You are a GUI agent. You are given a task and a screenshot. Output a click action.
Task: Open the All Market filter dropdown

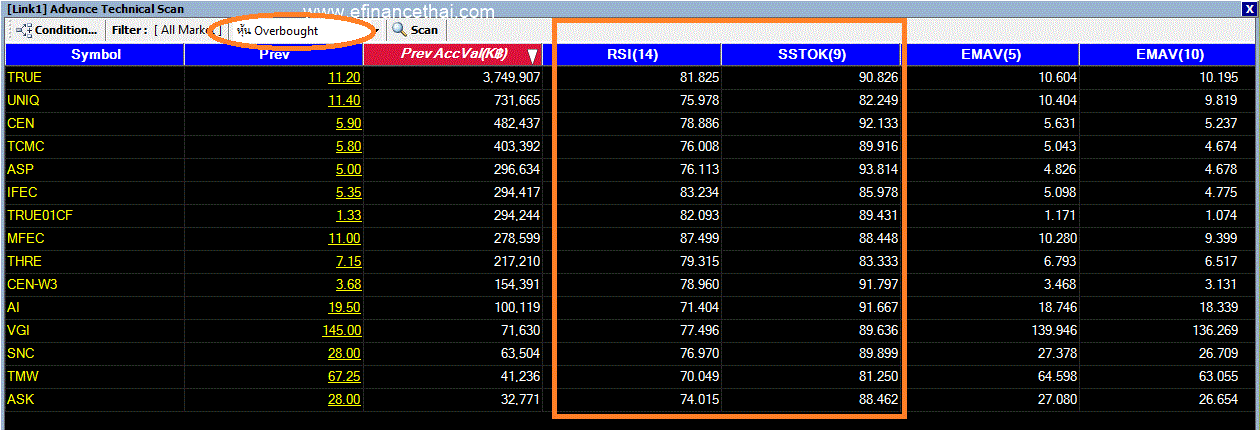click(189, 30)
